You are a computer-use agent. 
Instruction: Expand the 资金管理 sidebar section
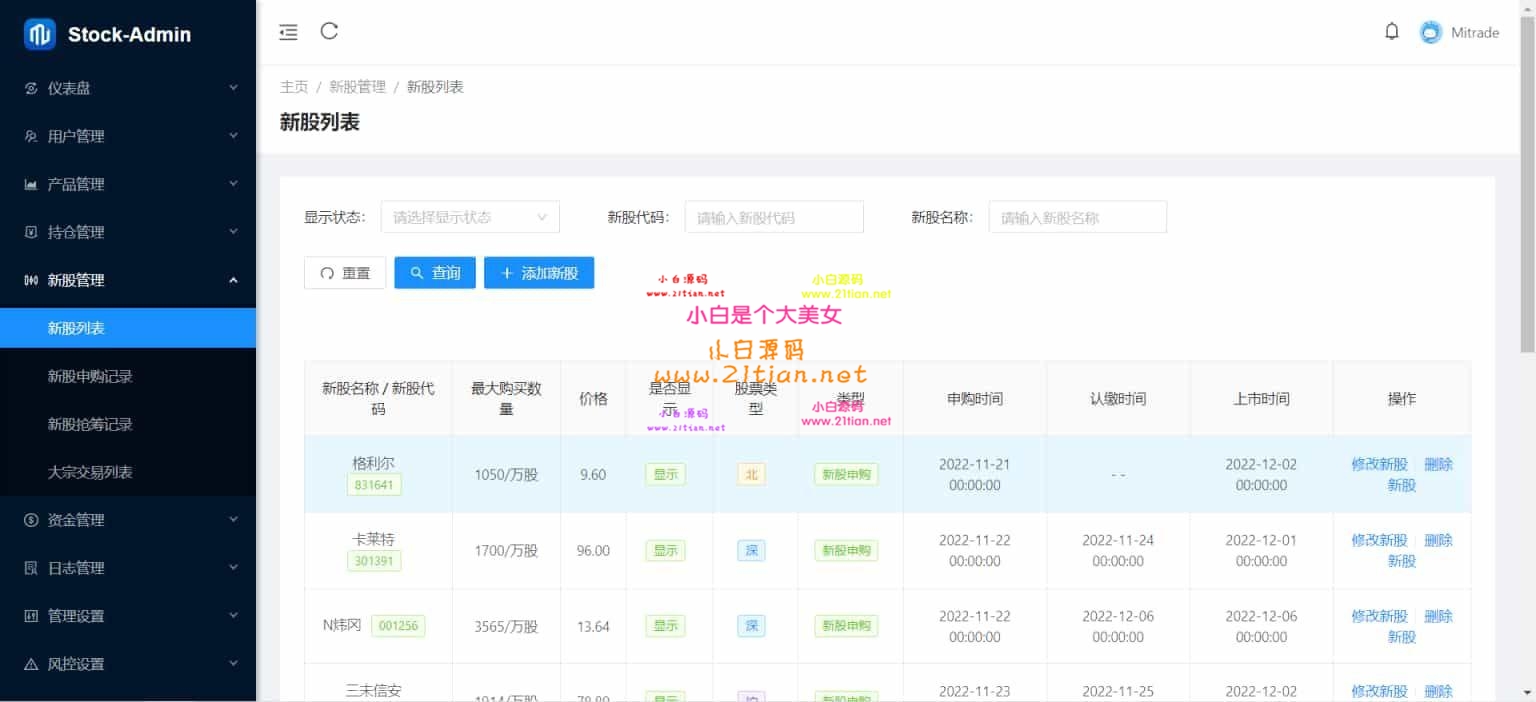pos(128,520)
